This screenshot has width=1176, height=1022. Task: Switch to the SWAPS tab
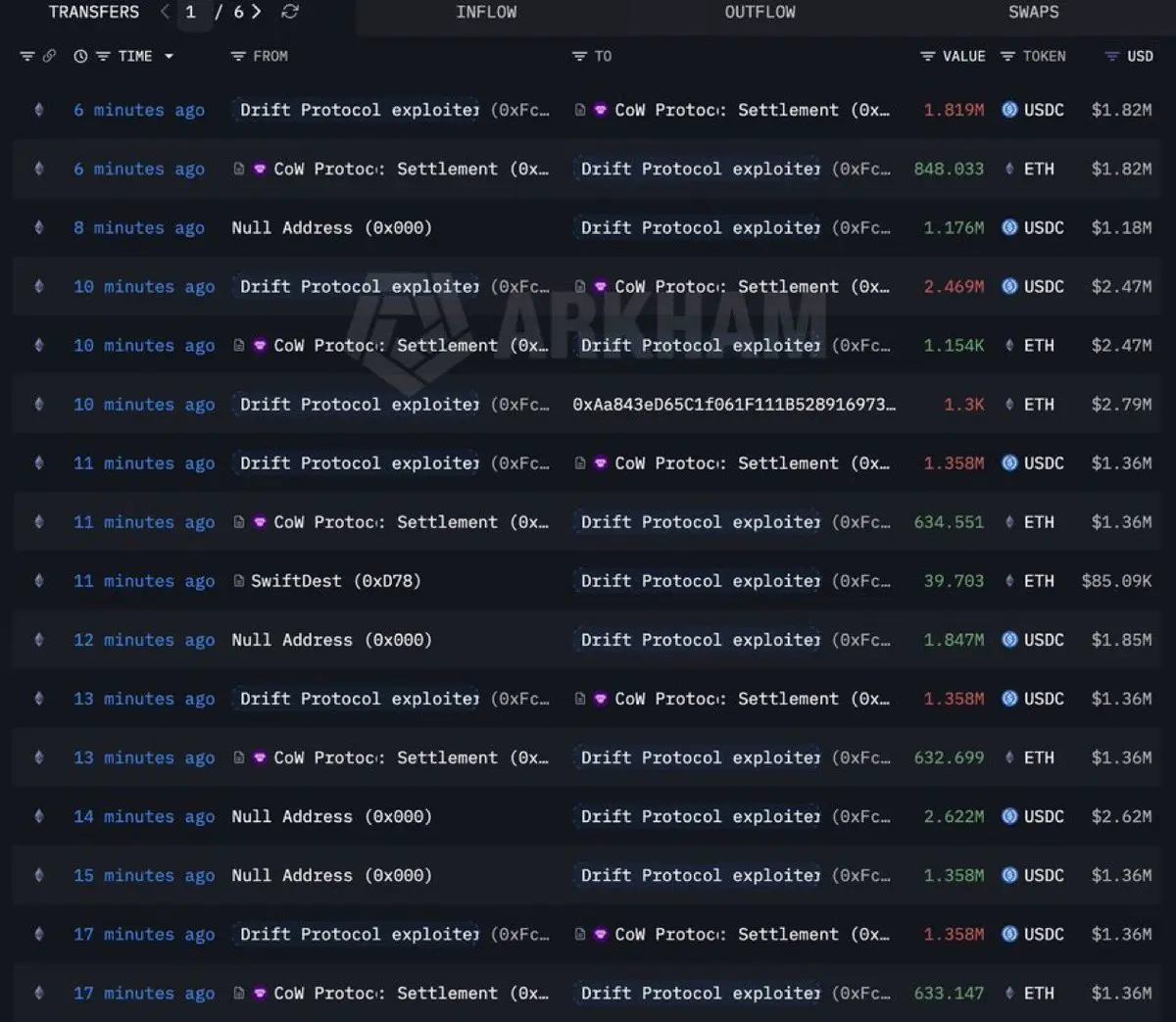tap(1033, 12)
